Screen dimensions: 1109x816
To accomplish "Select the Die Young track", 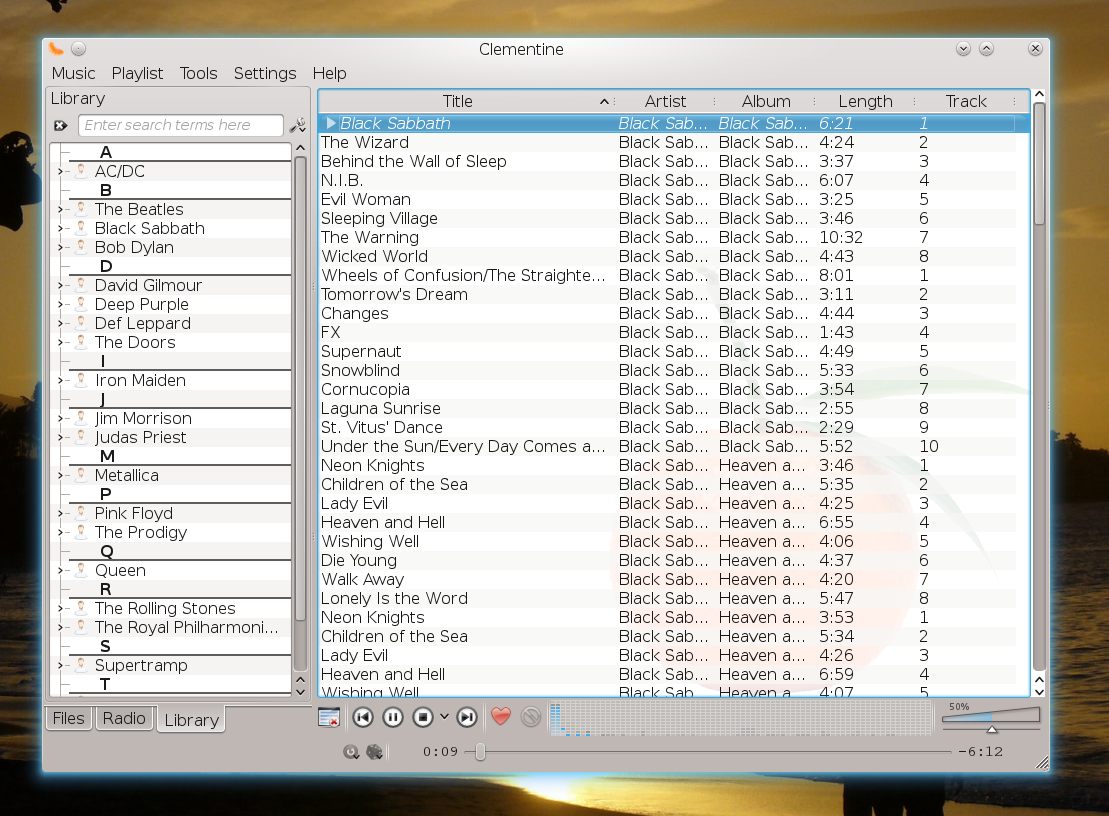I will [x=668, y=561].
